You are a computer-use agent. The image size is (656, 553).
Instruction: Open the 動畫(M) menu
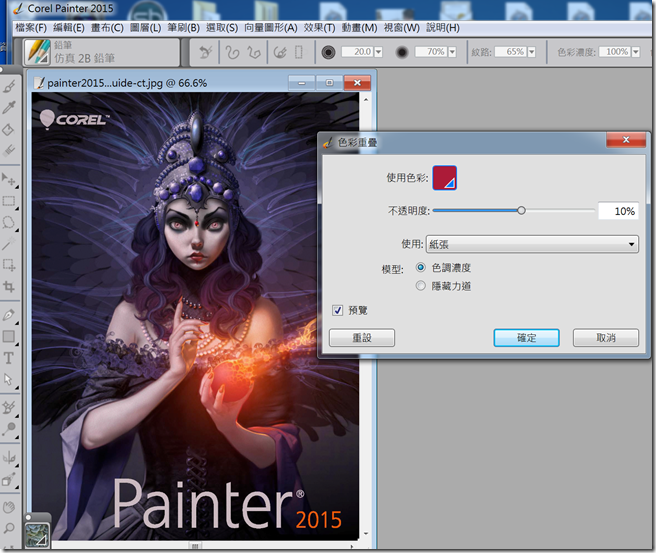[359, 28]
